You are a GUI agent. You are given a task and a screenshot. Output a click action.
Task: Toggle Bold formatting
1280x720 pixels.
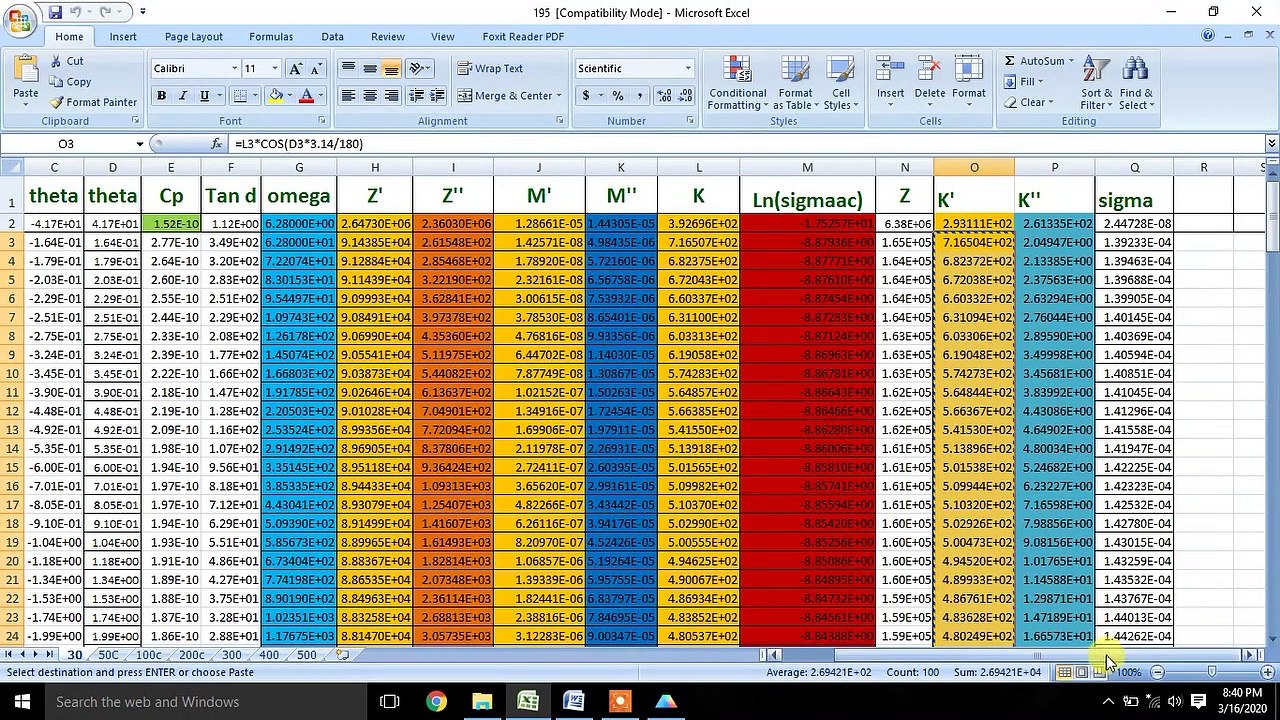pyautogui.click(x=161, y=96)
